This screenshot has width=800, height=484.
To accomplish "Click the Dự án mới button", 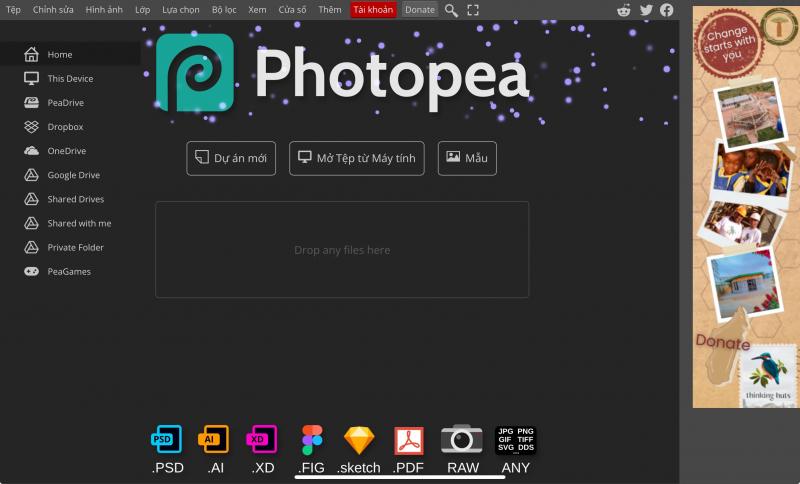I will [x=231, y=159].
